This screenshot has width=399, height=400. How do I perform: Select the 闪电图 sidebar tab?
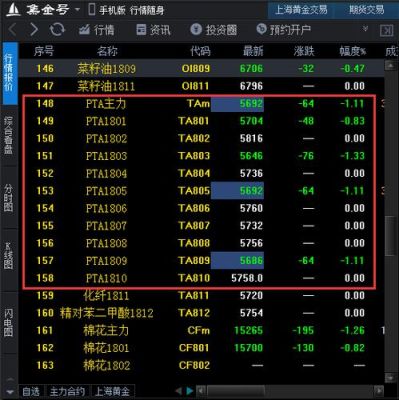pyautogui.click(x=9, y=322)
